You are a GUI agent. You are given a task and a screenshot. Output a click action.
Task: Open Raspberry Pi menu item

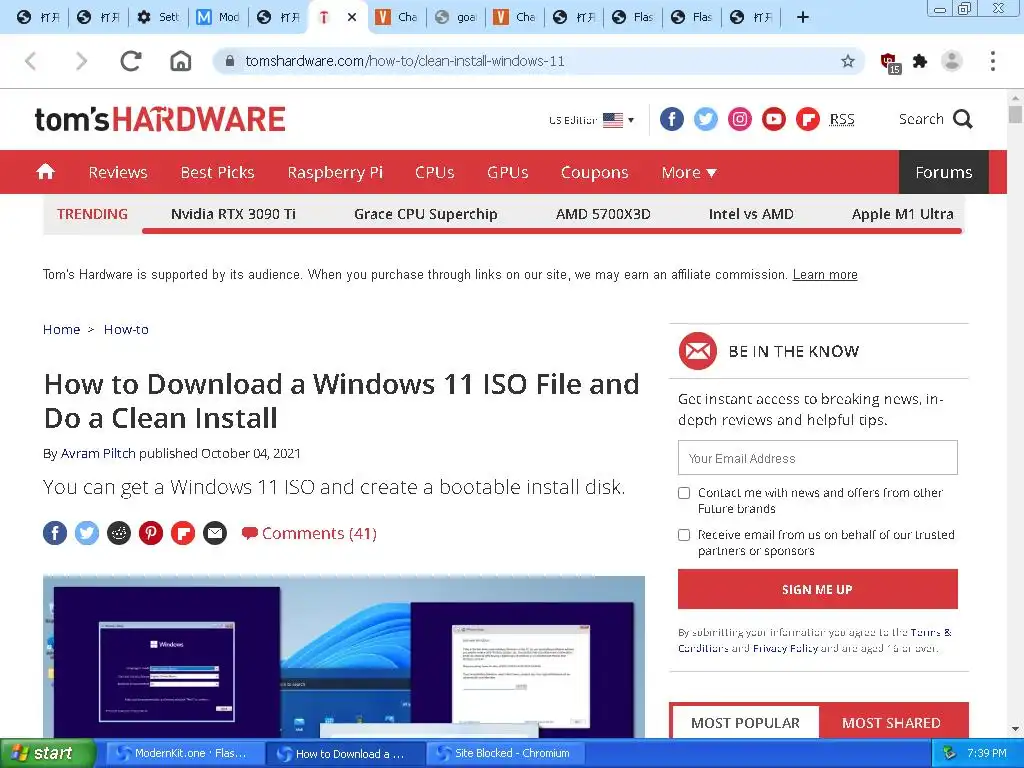335,172
